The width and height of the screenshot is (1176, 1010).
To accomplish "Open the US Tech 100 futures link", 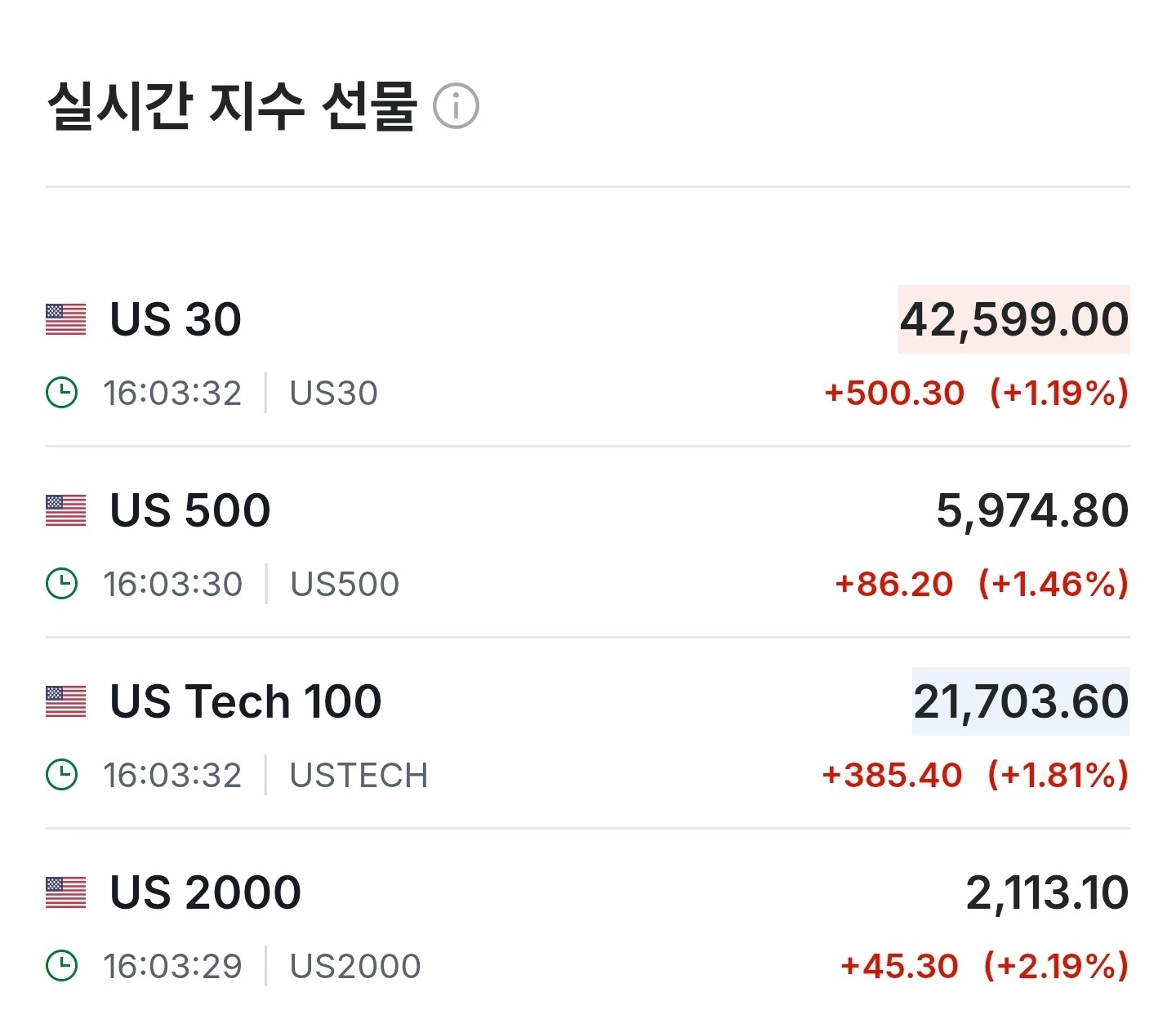I will click(246, 701).
